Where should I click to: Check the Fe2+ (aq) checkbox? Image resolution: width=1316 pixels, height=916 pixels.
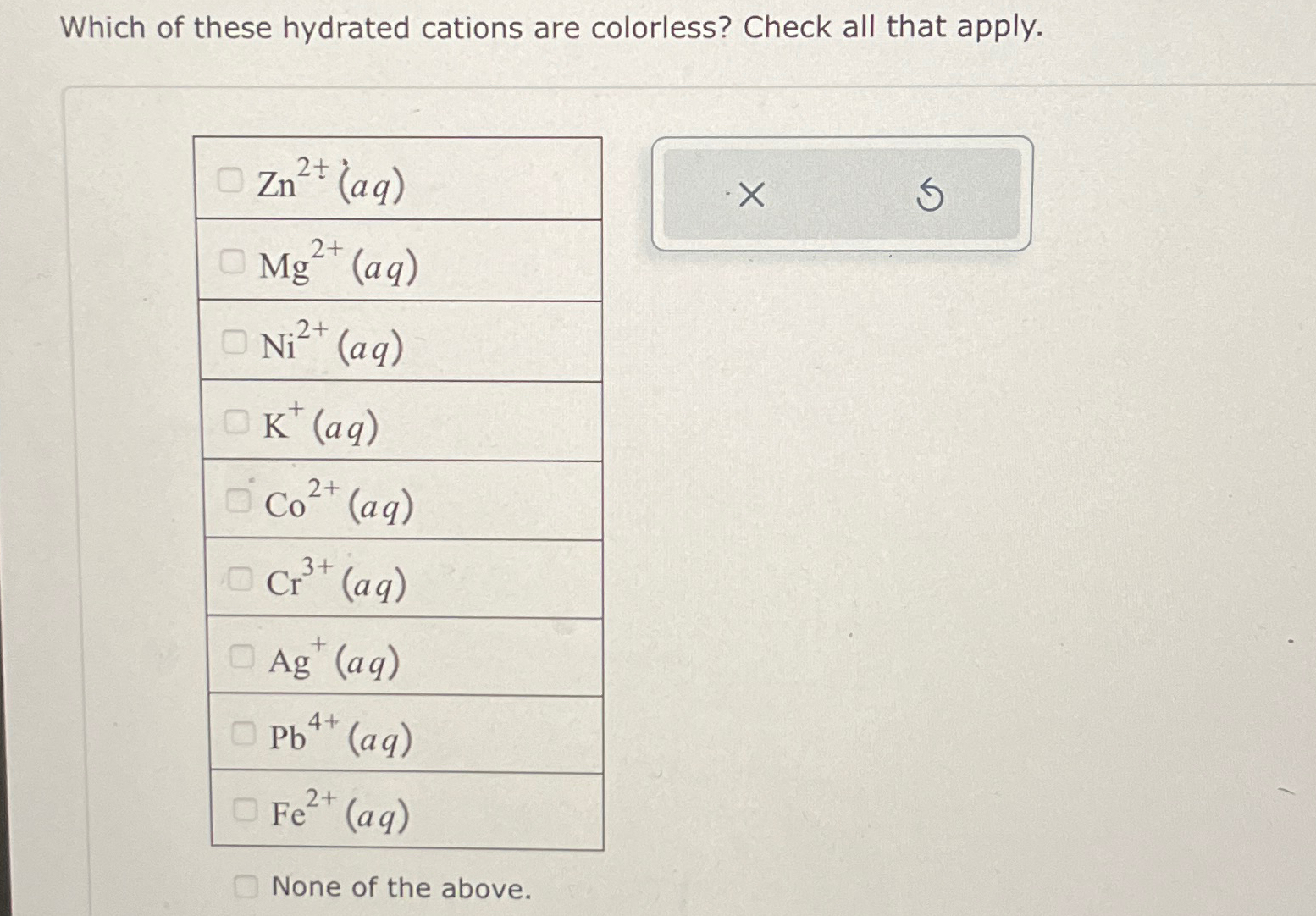pyautogui.click(x=246, y=812)
